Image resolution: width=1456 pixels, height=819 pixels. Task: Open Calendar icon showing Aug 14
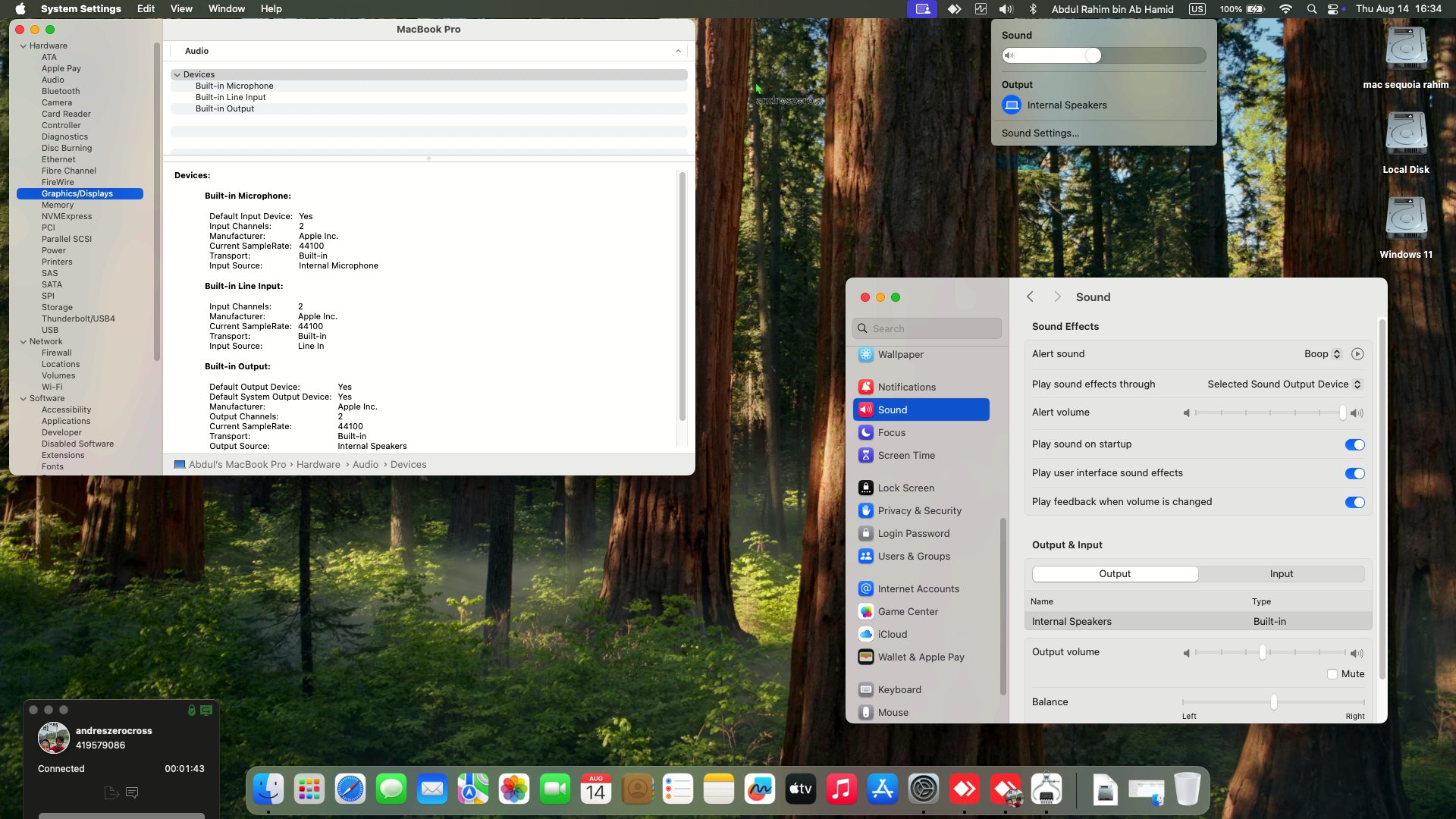(x=596, y=789)
